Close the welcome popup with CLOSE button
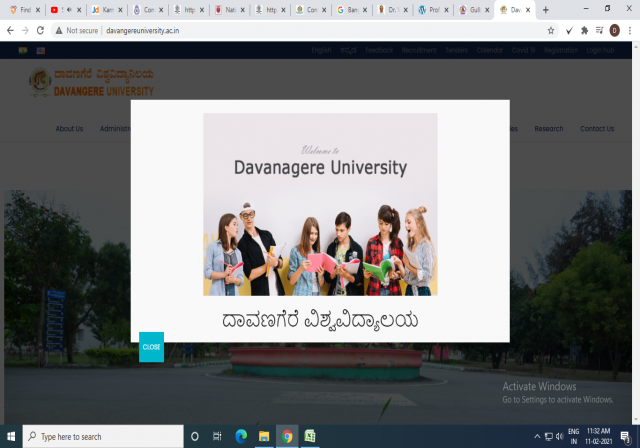640x448 pixels. pyautogui.click(x=151, y=347)
